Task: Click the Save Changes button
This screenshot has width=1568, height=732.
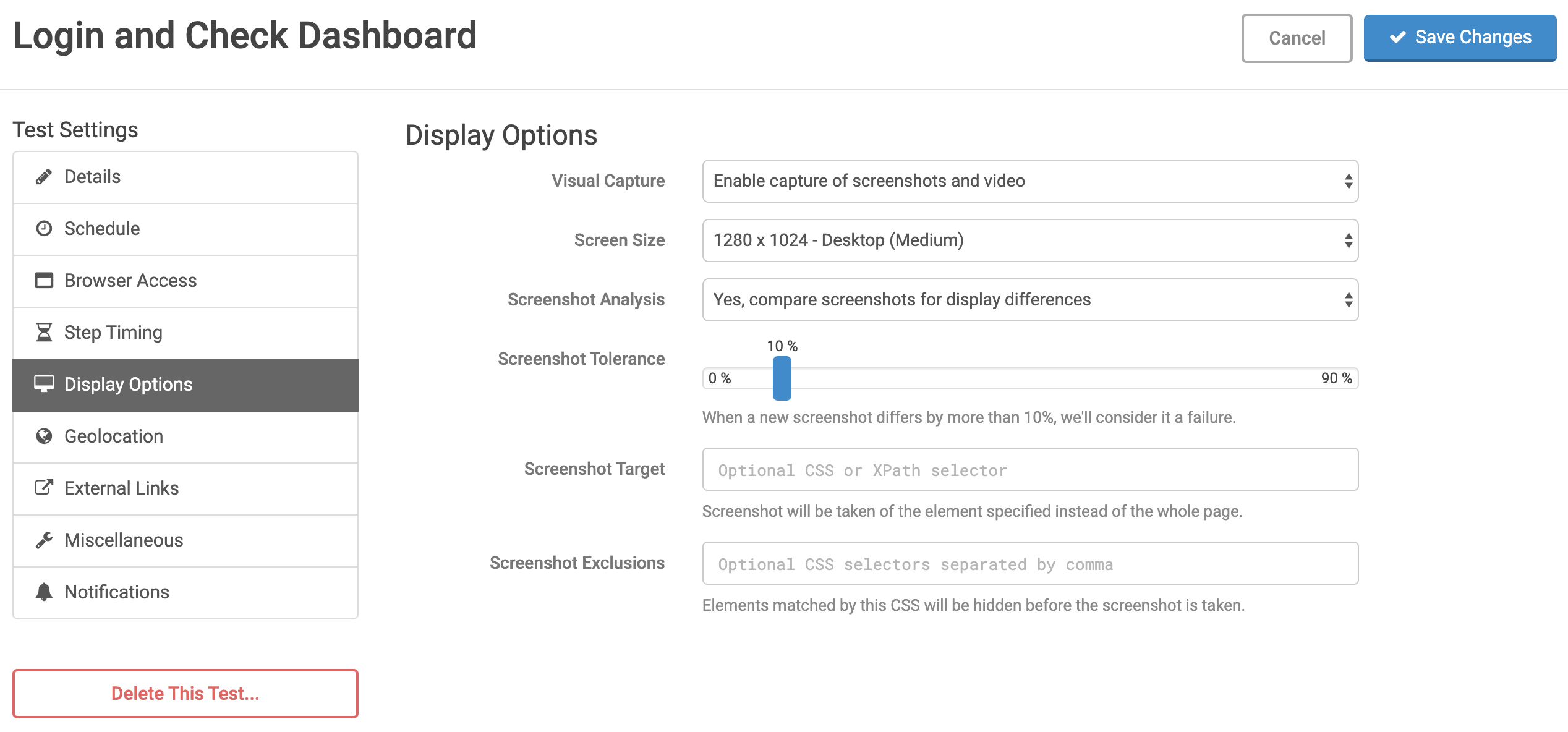Action: (1460, 38)
